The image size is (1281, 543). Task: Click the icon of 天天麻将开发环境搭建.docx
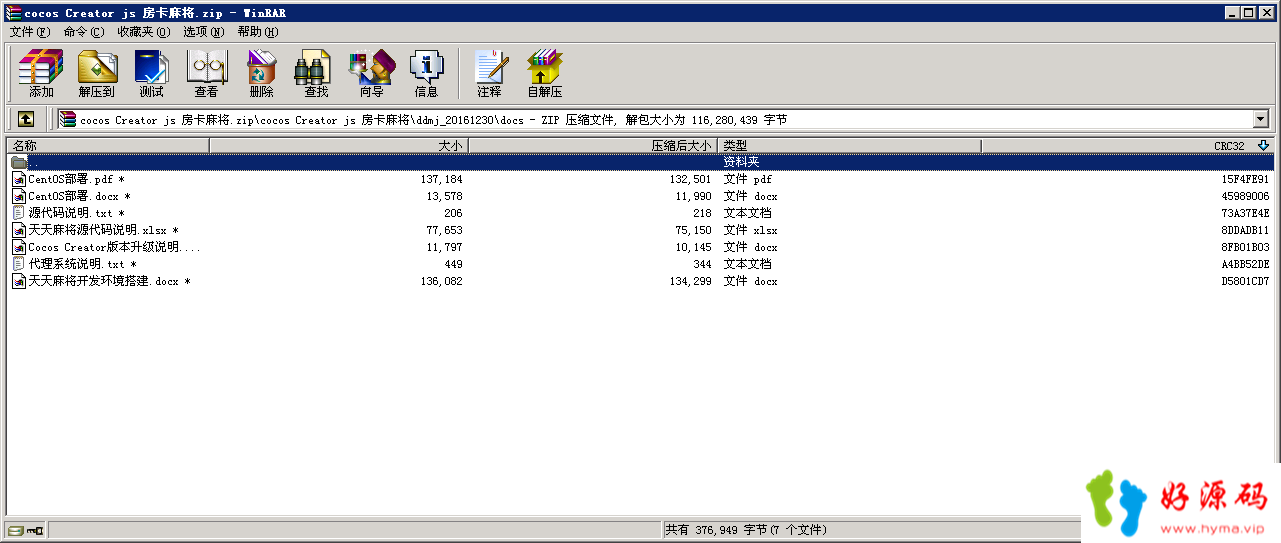pyautogui.click(x=19, y=281)
